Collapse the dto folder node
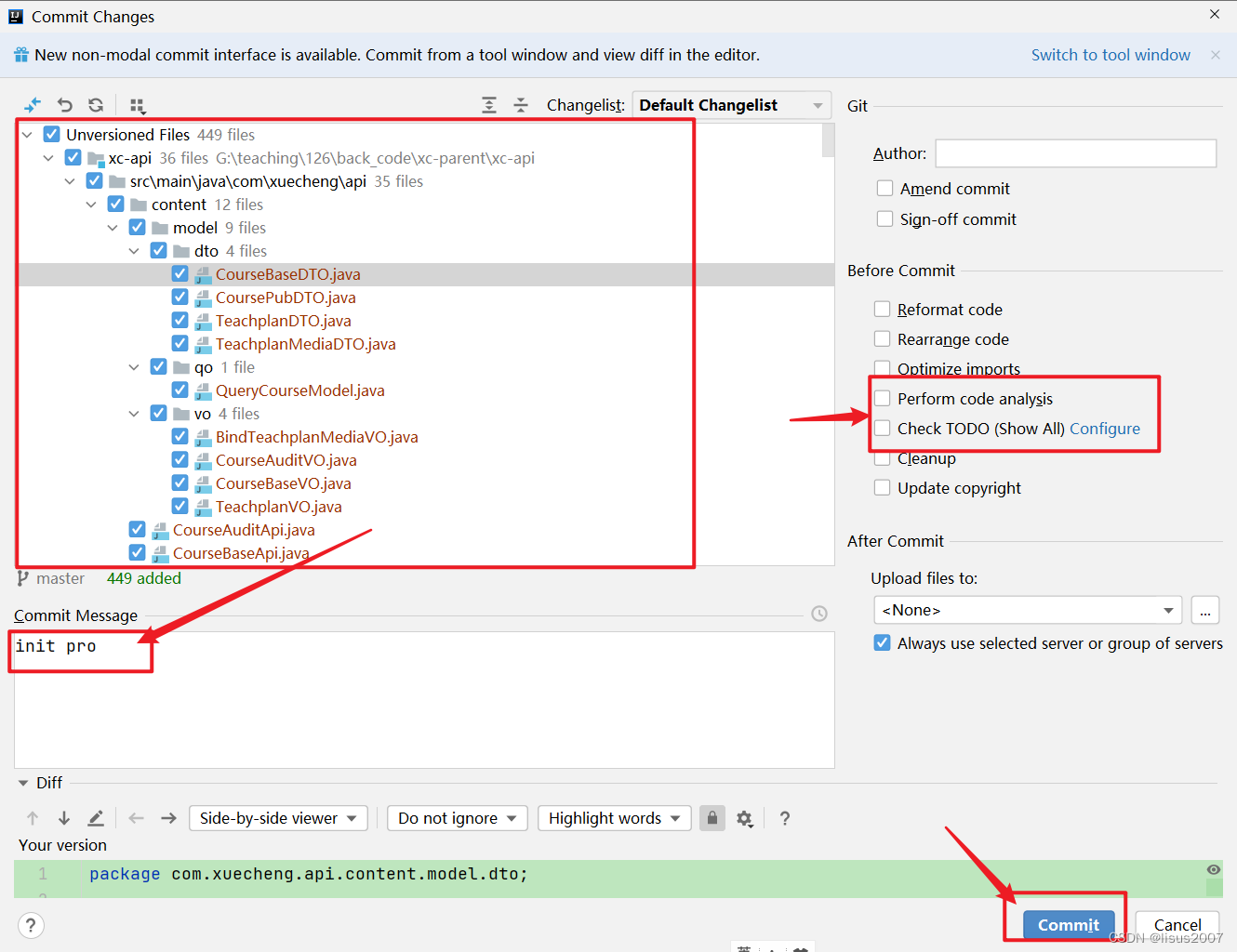Image resolution: width=1237 pixels, height=952 pixels. pyautogui.click(x=134, y=251)
